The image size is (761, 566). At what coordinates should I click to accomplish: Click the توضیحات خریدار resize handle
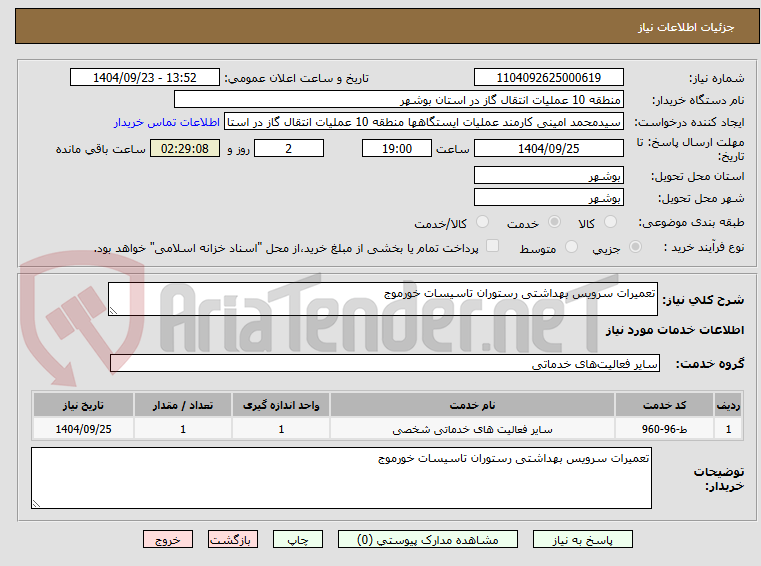[x=36, y=503]
